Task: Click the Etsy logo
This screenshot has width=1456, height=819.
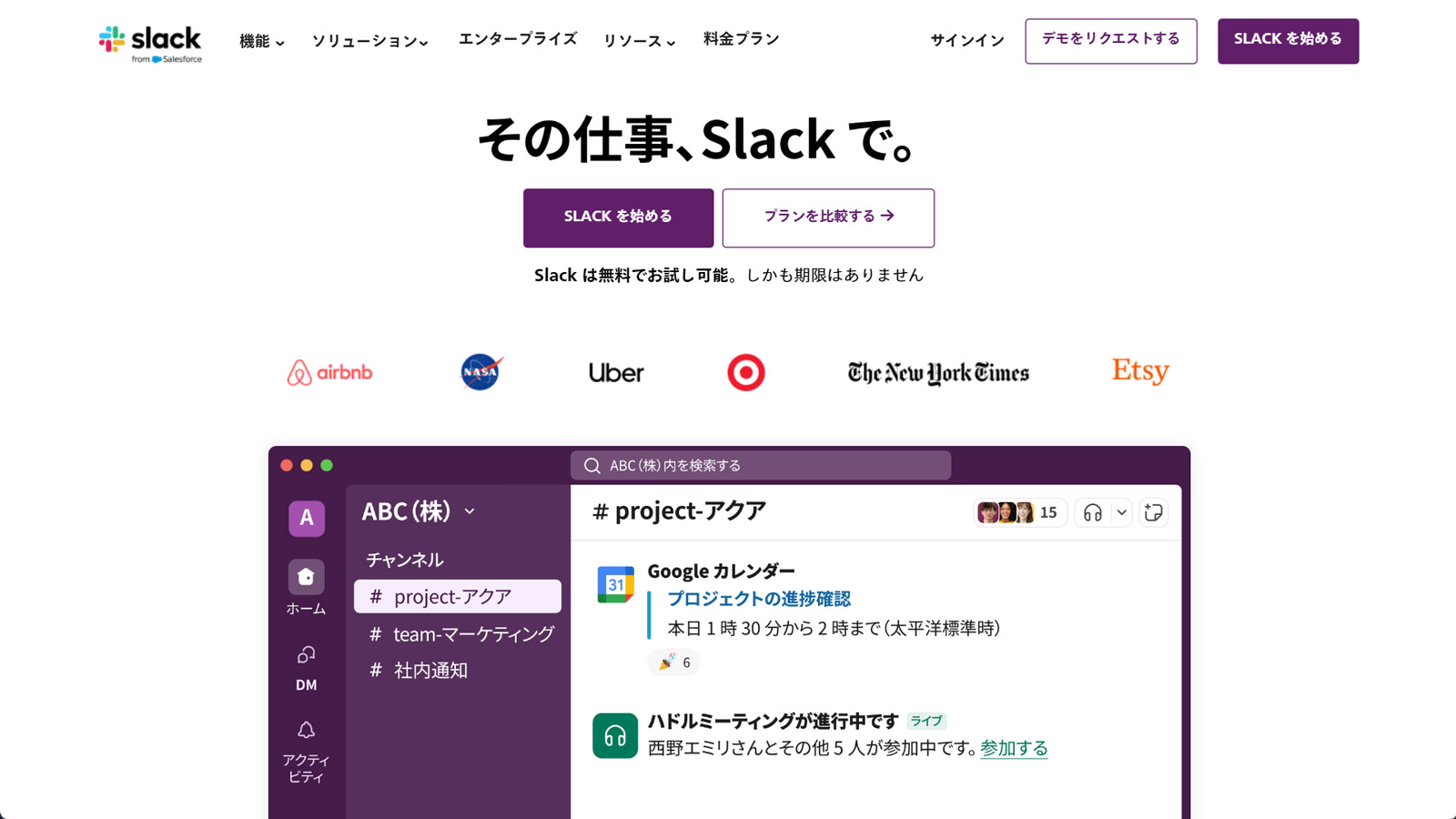Action: (1140, 371)
